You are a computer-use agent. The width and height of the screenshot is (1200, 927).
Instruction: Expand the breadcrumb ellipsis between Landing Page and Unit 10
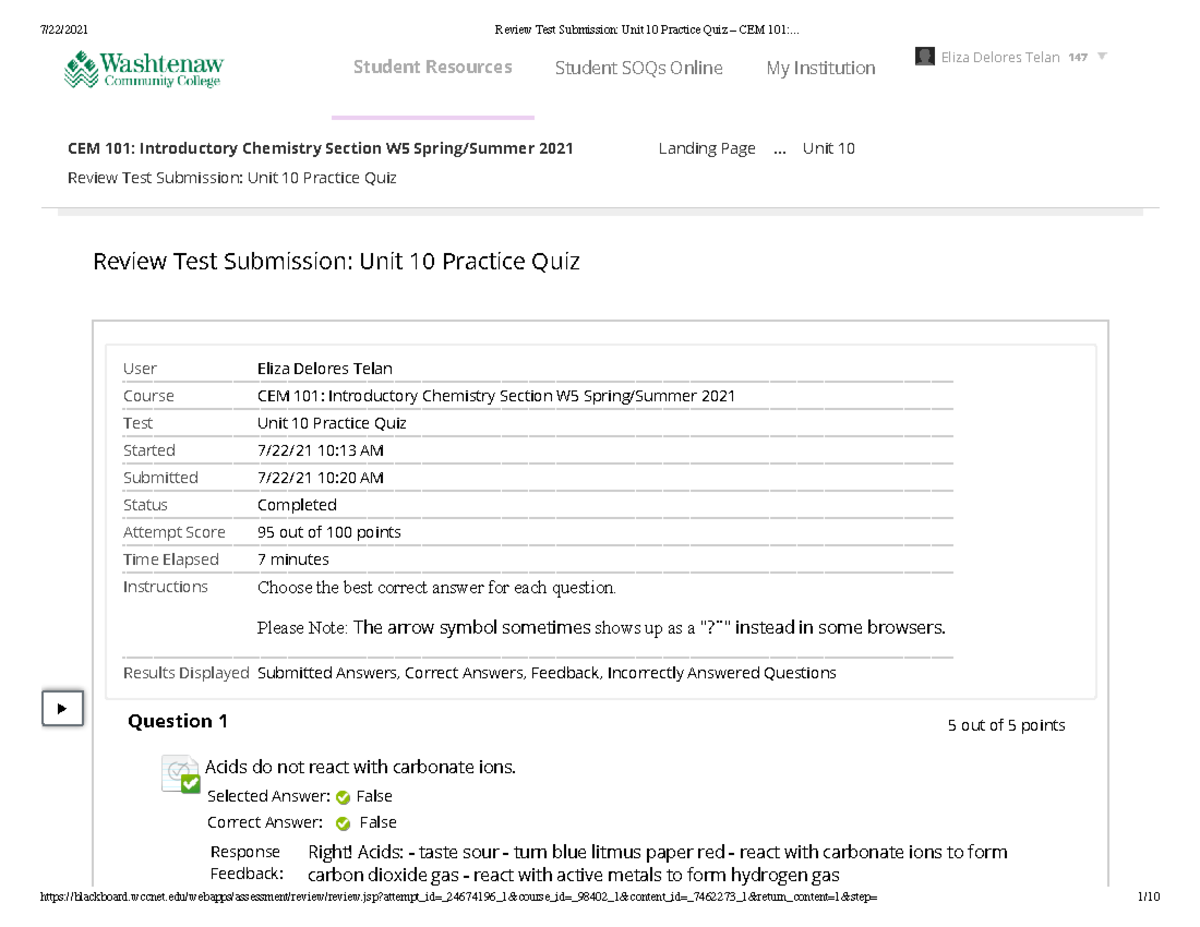click(779, 148)
